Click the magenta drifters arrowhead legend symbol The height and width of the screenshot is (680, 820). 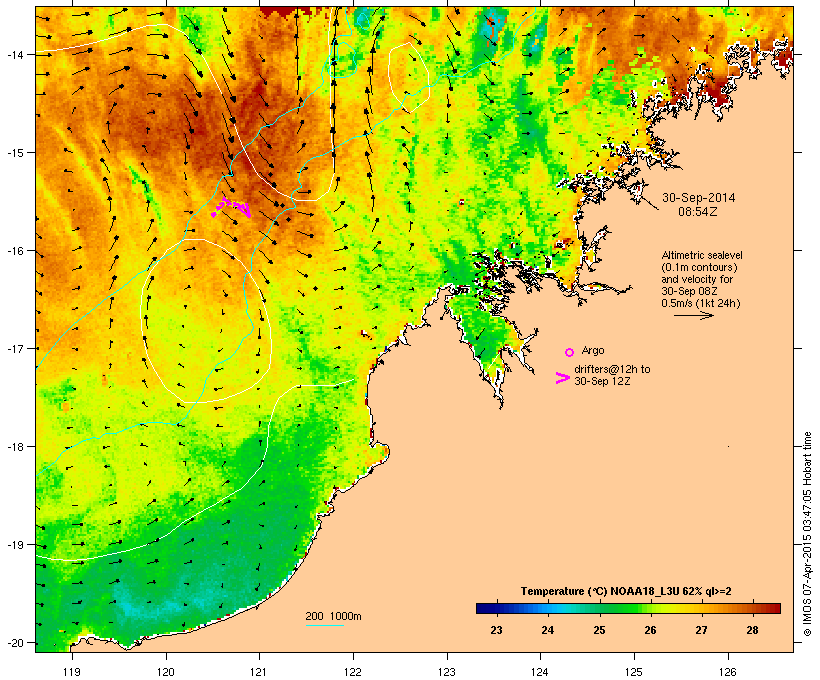pos(562,378)
